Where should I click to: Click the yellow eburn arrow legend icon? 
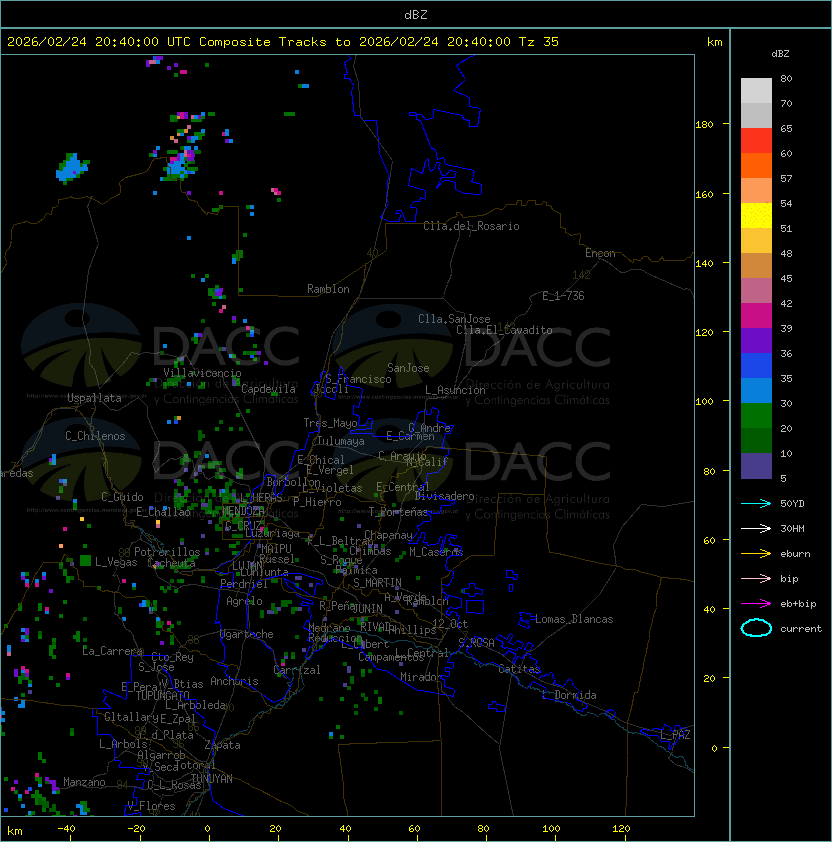756,554
